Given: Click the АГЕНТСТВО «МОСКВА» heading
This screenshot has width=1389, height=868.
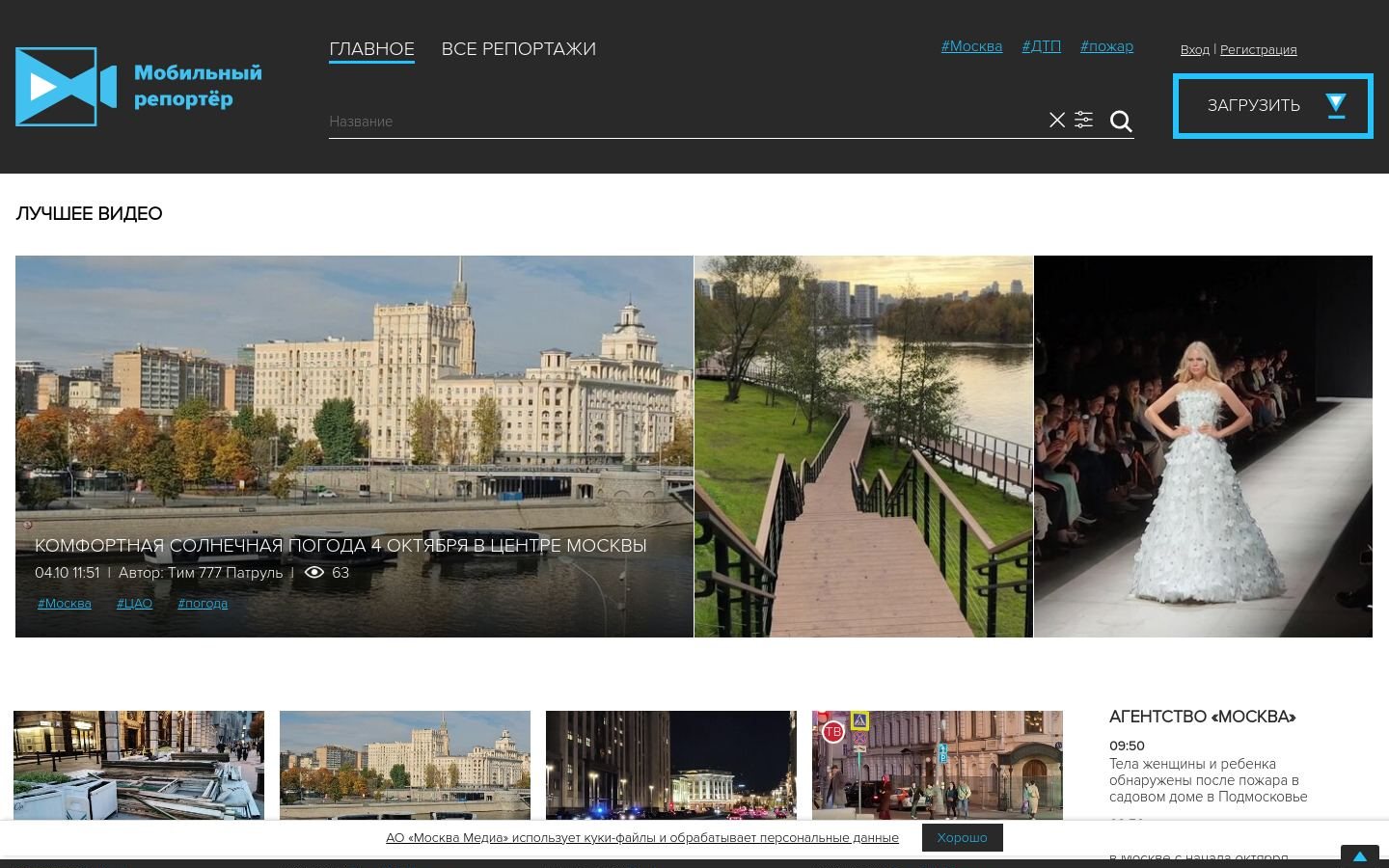Looking at the screenshot, I should pos(1203,717).
